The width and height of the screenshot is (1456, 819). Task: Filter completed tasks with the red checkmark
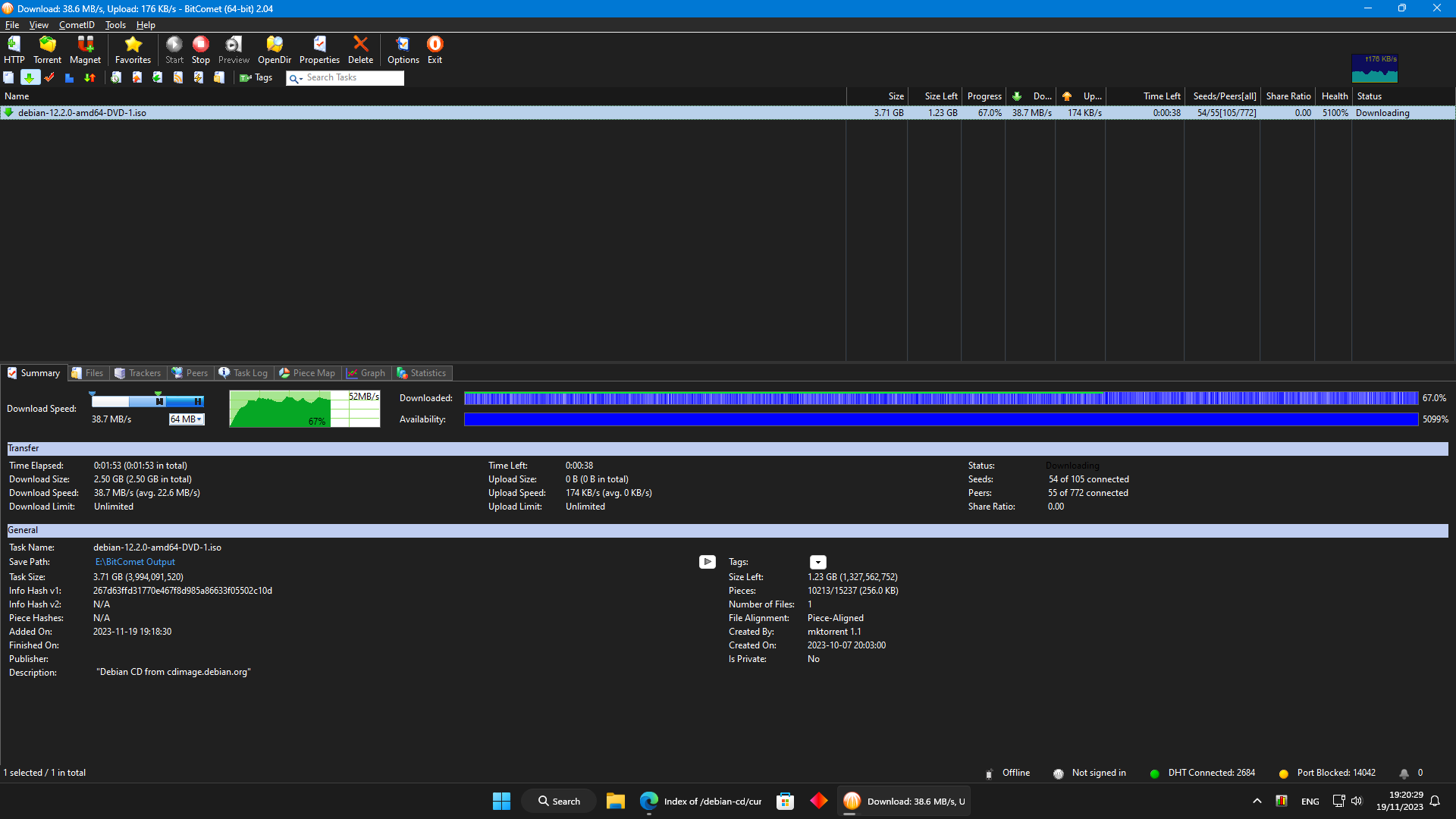click(49, 77)
